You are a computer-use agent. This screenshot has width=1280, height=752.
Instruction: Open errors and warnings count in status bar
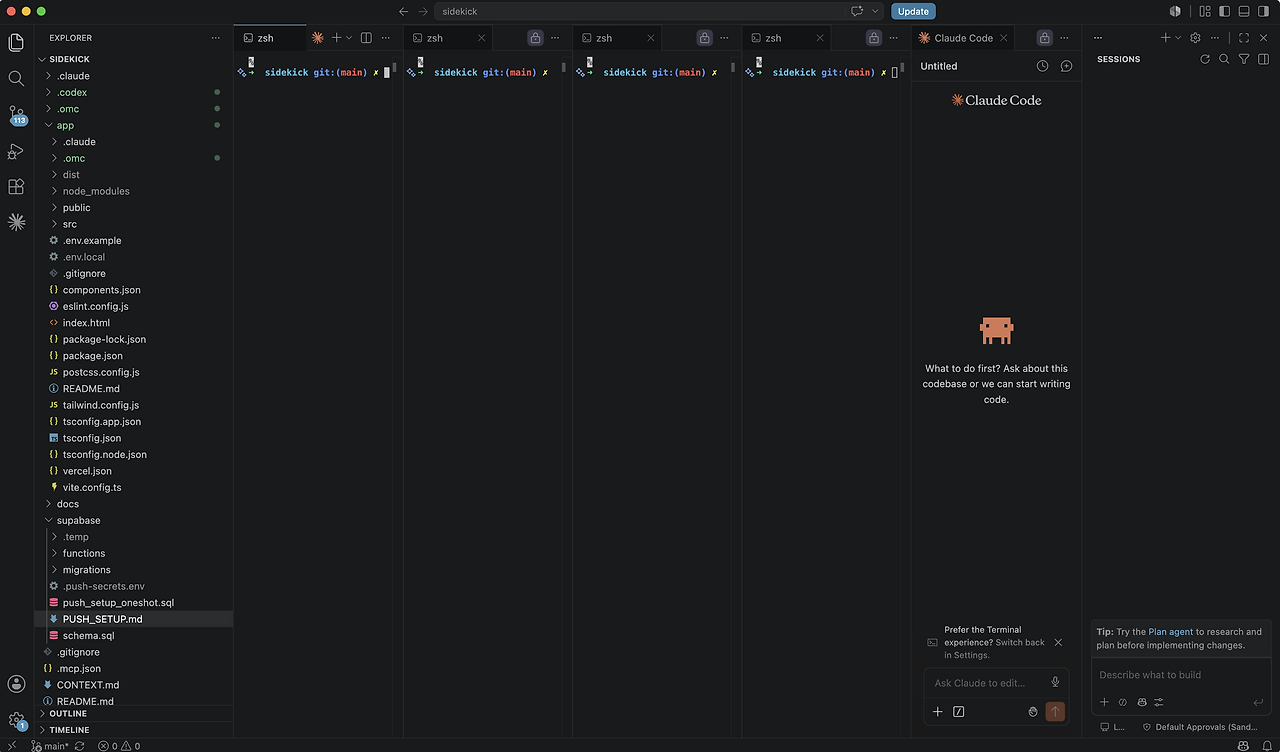coord(119,746)
